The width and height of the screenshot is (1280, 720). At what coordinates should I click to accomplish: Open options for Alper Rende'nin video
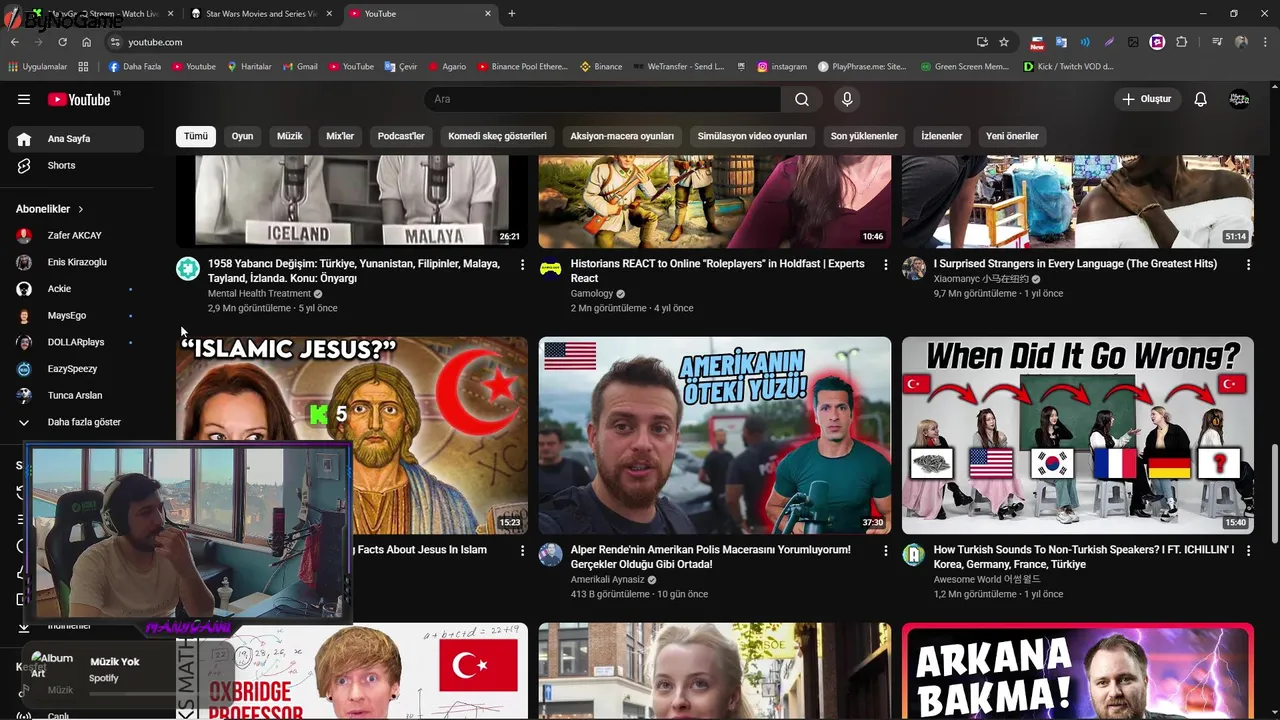(x=885, y=551)
